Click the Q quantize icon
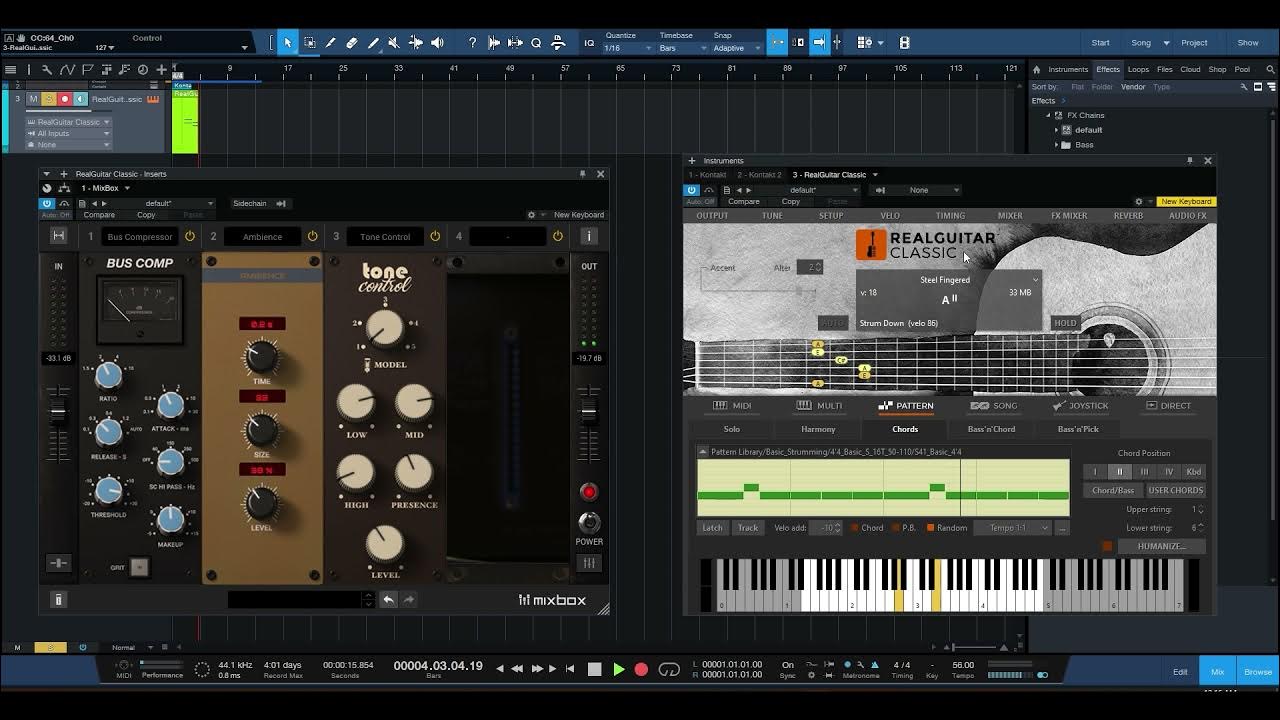 [536, 43]
